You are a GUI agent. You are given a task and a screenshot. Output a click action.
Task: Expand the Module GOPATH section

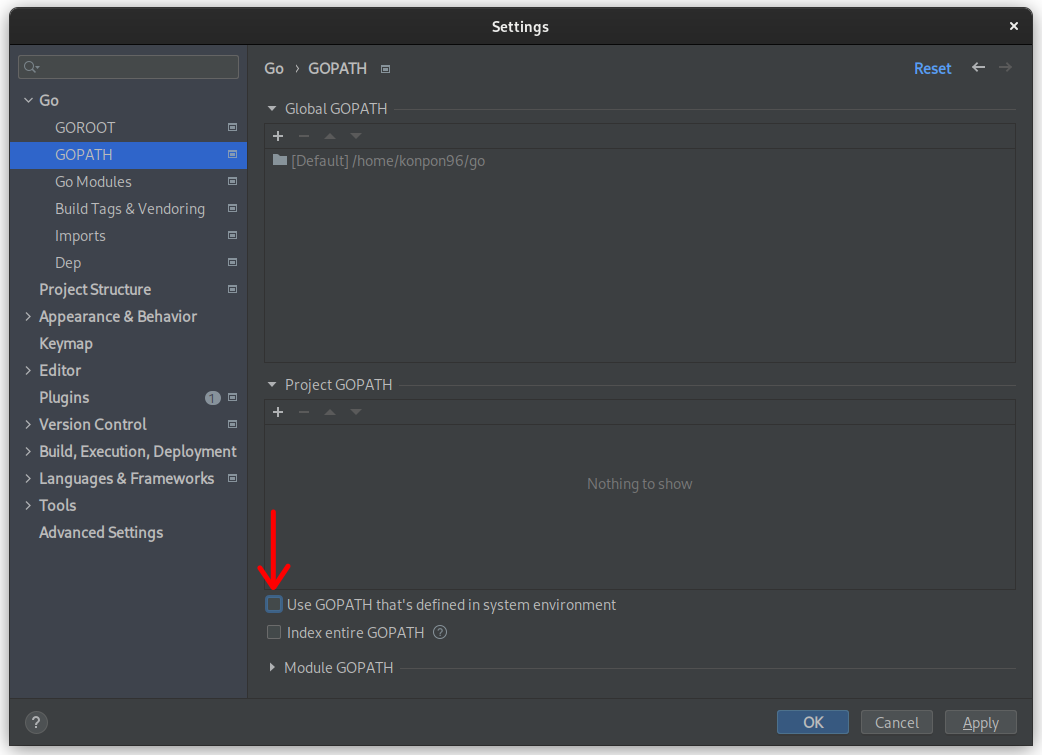click(x=272, y=667)
